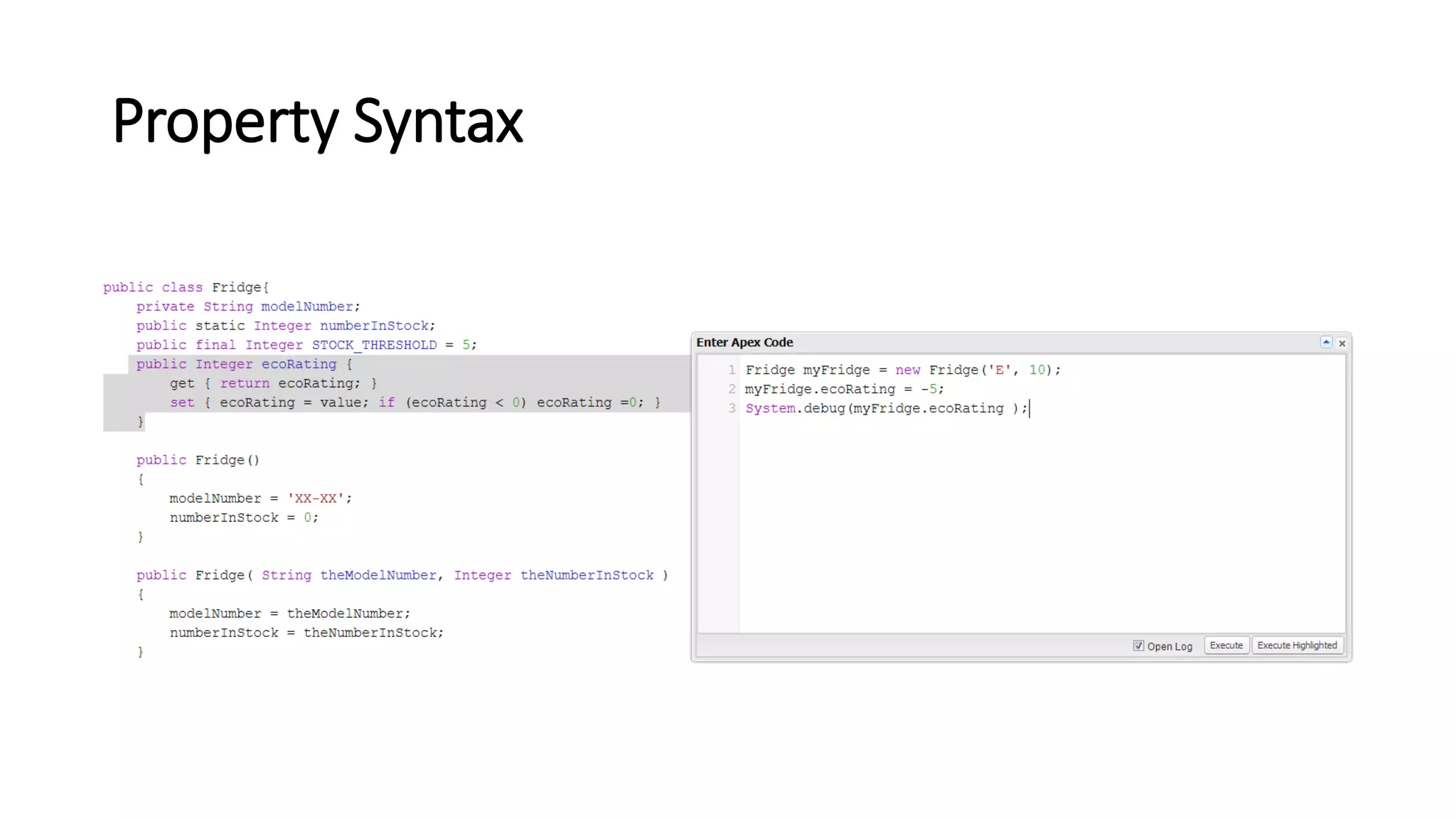Click the public Fridge() constructor line
1456x819 pixels.
(198, 460)
